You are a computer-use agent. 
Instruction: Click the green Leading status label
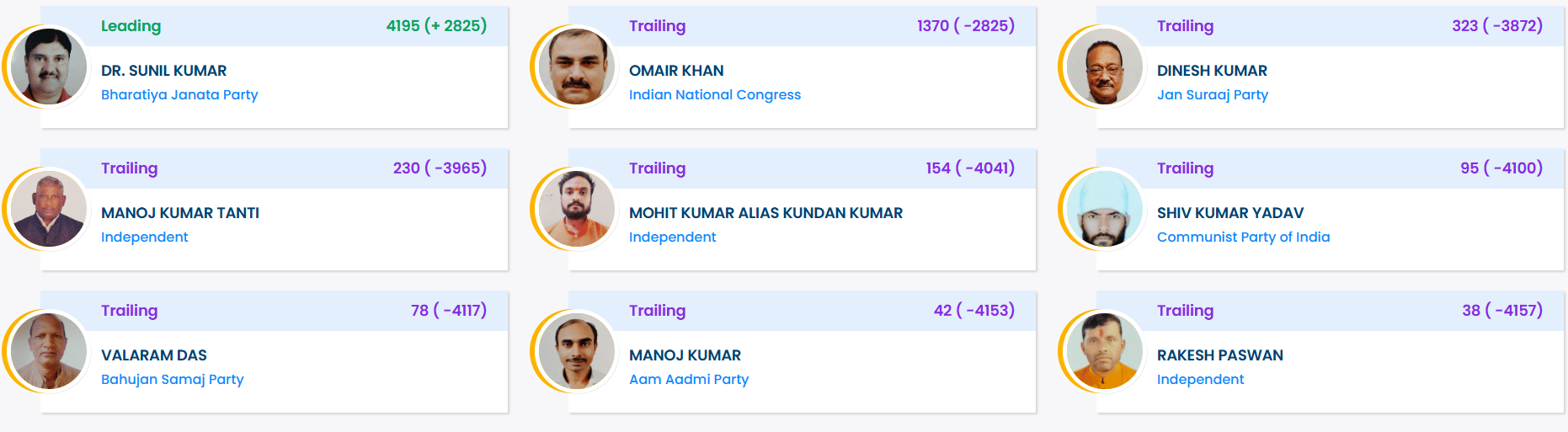pyautogui.click(x=131, y=26)
